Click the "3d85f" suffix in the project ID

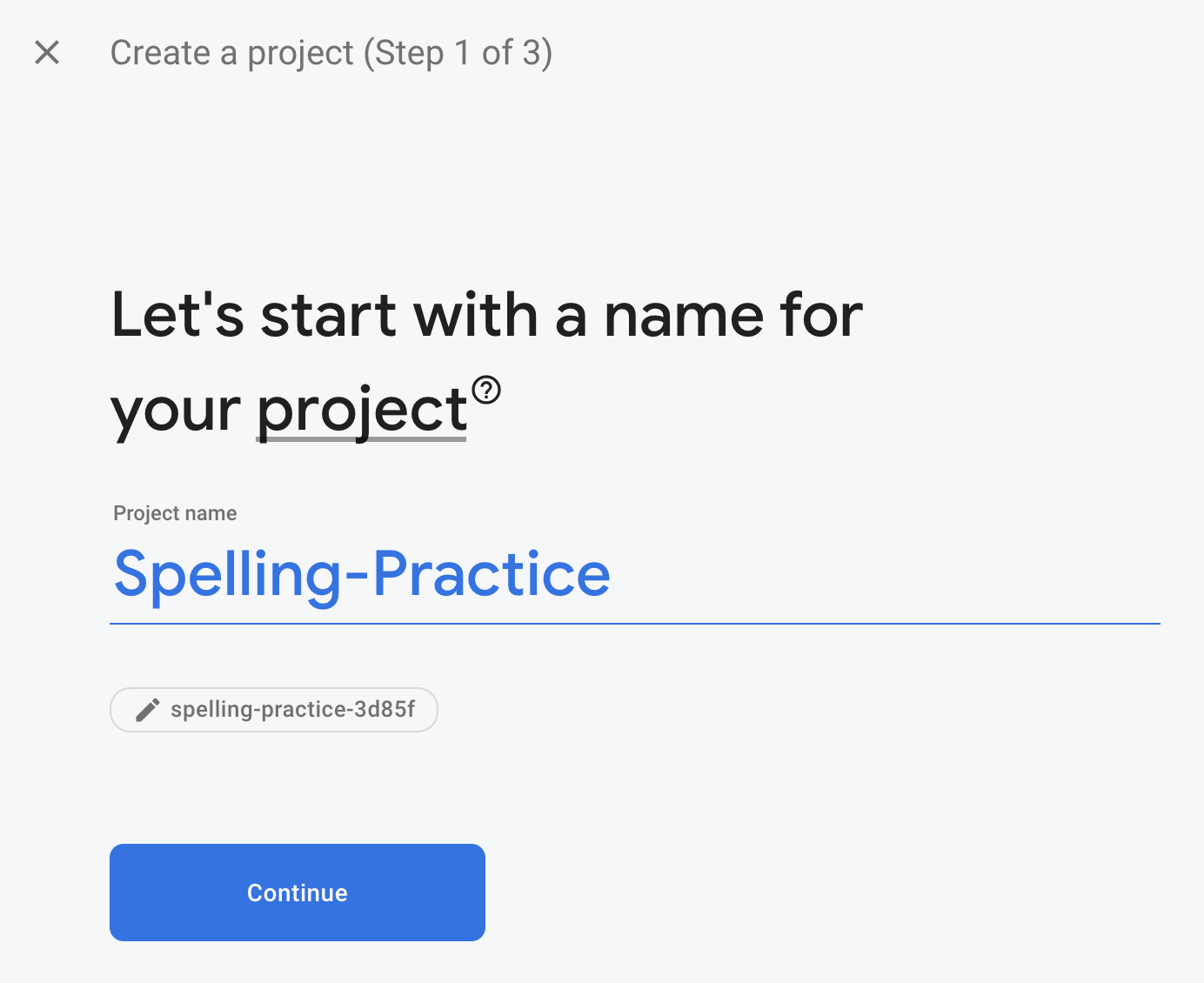pyautogui.click(x=385, y=710)
